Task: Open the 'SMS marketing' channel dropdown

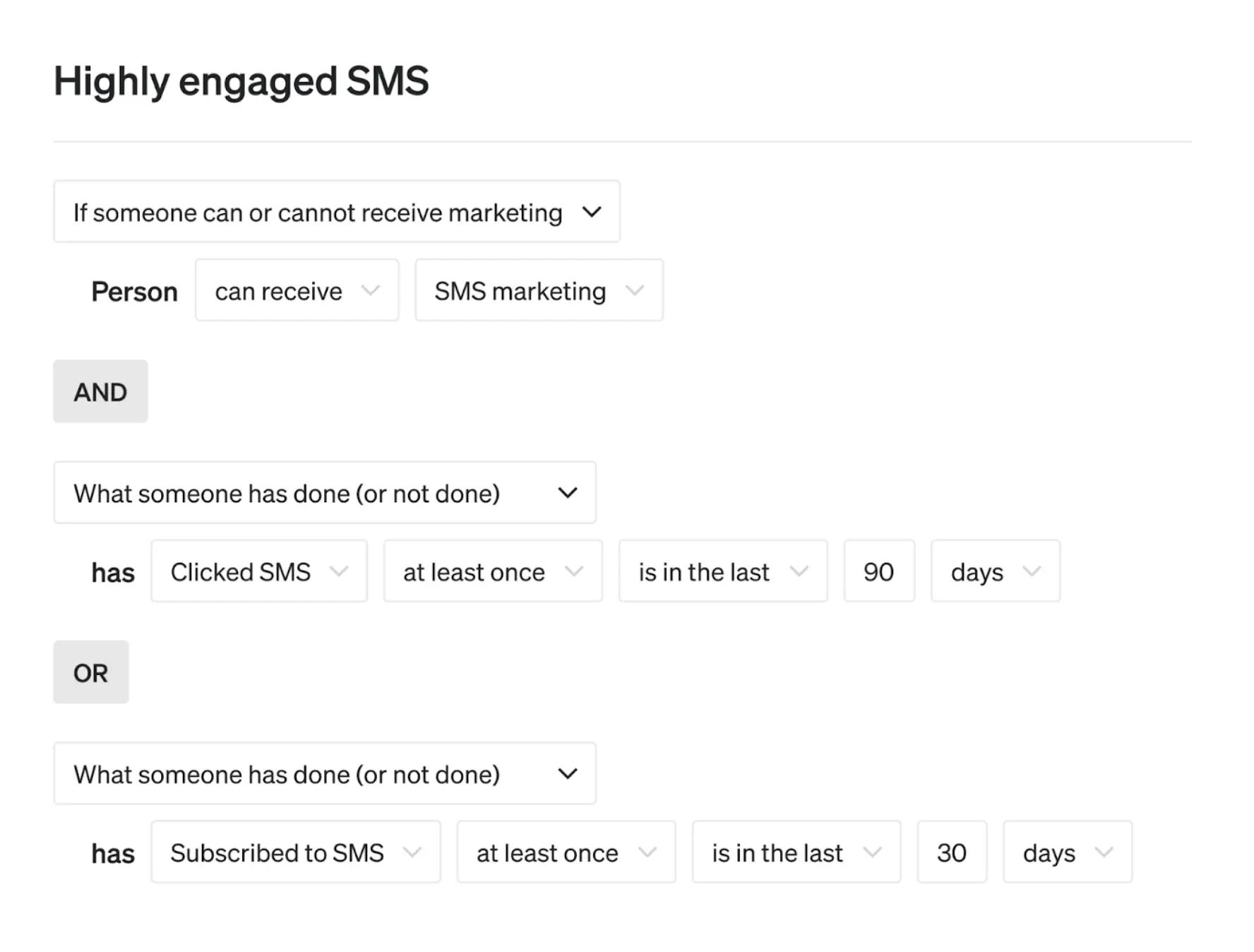Action: 538,290
